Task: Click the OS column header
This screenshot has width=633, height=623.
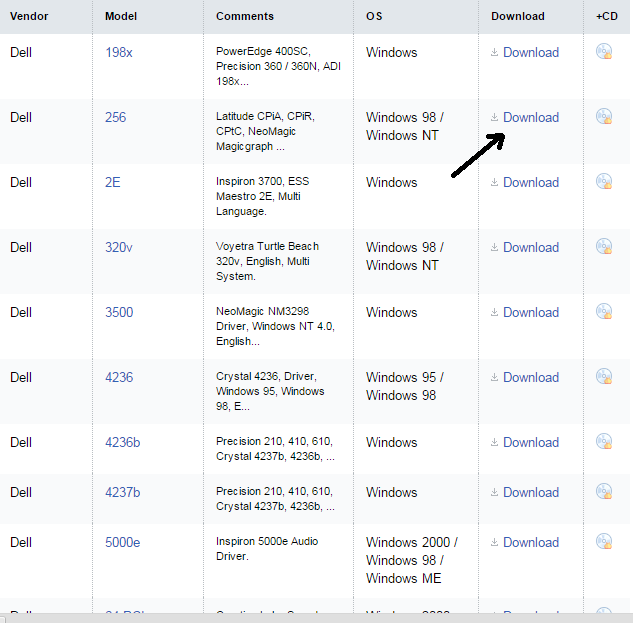Action: [374, 16]
